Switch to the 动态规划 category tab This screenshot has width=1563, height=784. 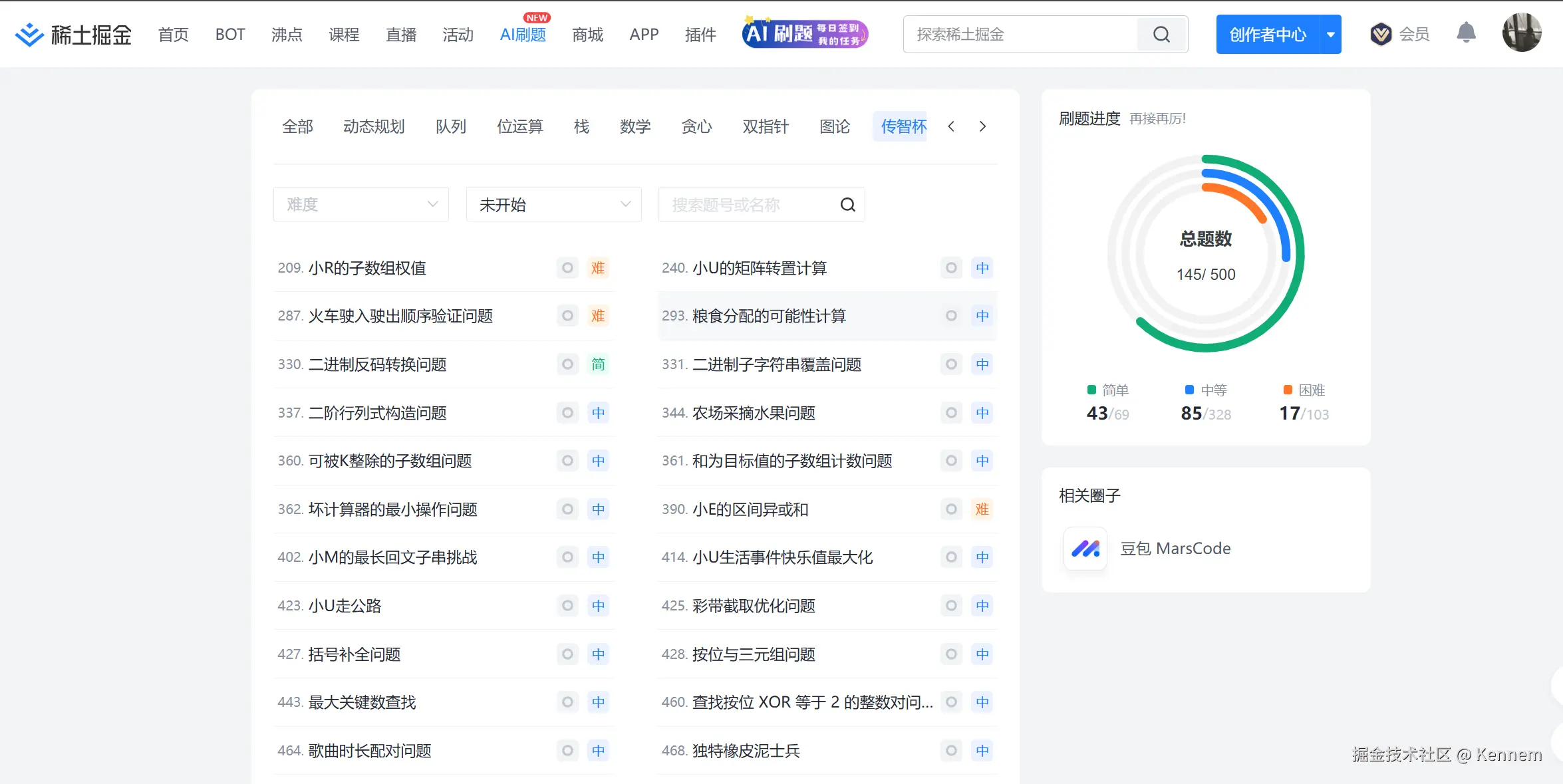point(374,126)
